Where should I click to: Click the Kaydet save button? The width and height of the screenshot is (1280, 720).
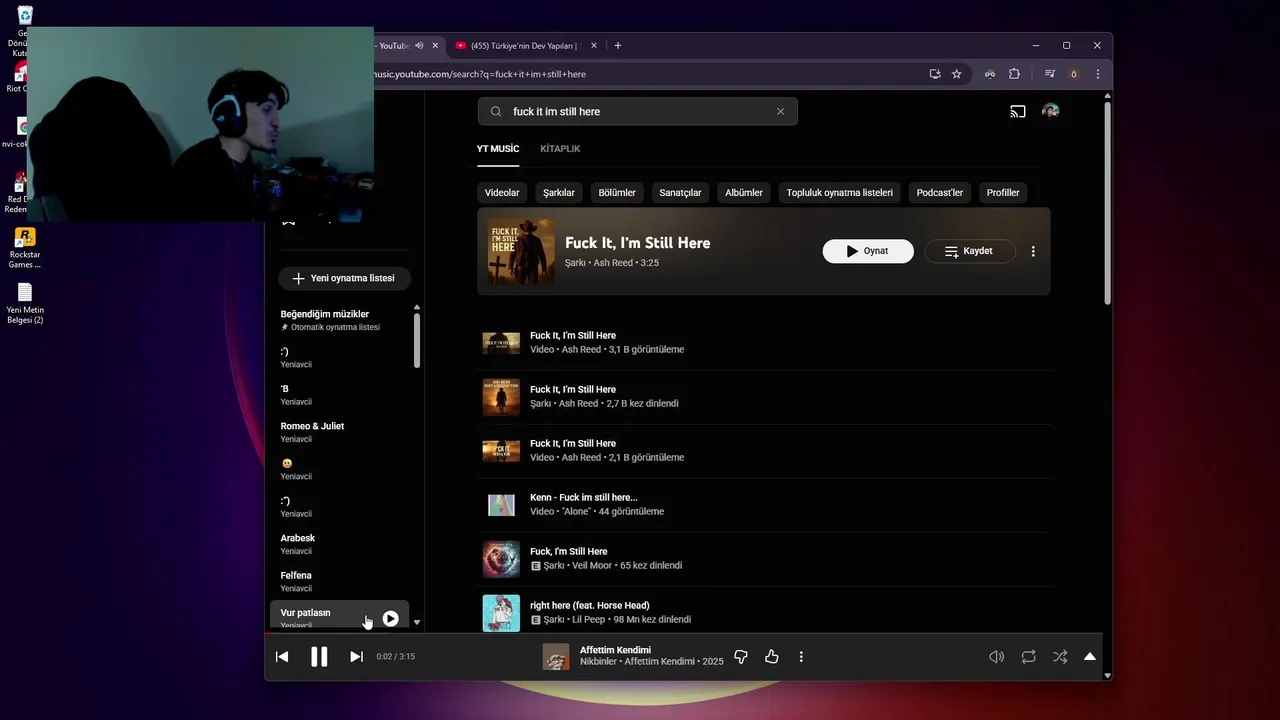970,251
